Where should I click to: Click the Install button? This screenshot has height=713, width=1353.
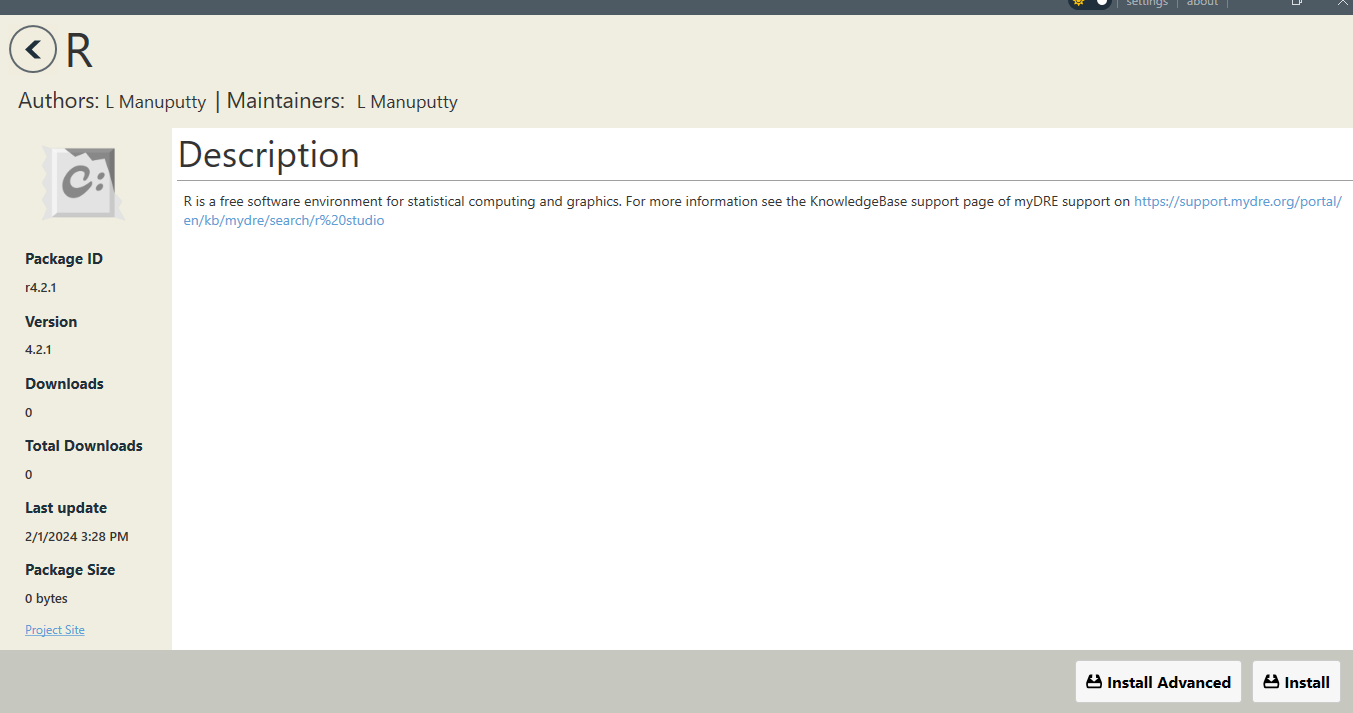[1296, 682]
